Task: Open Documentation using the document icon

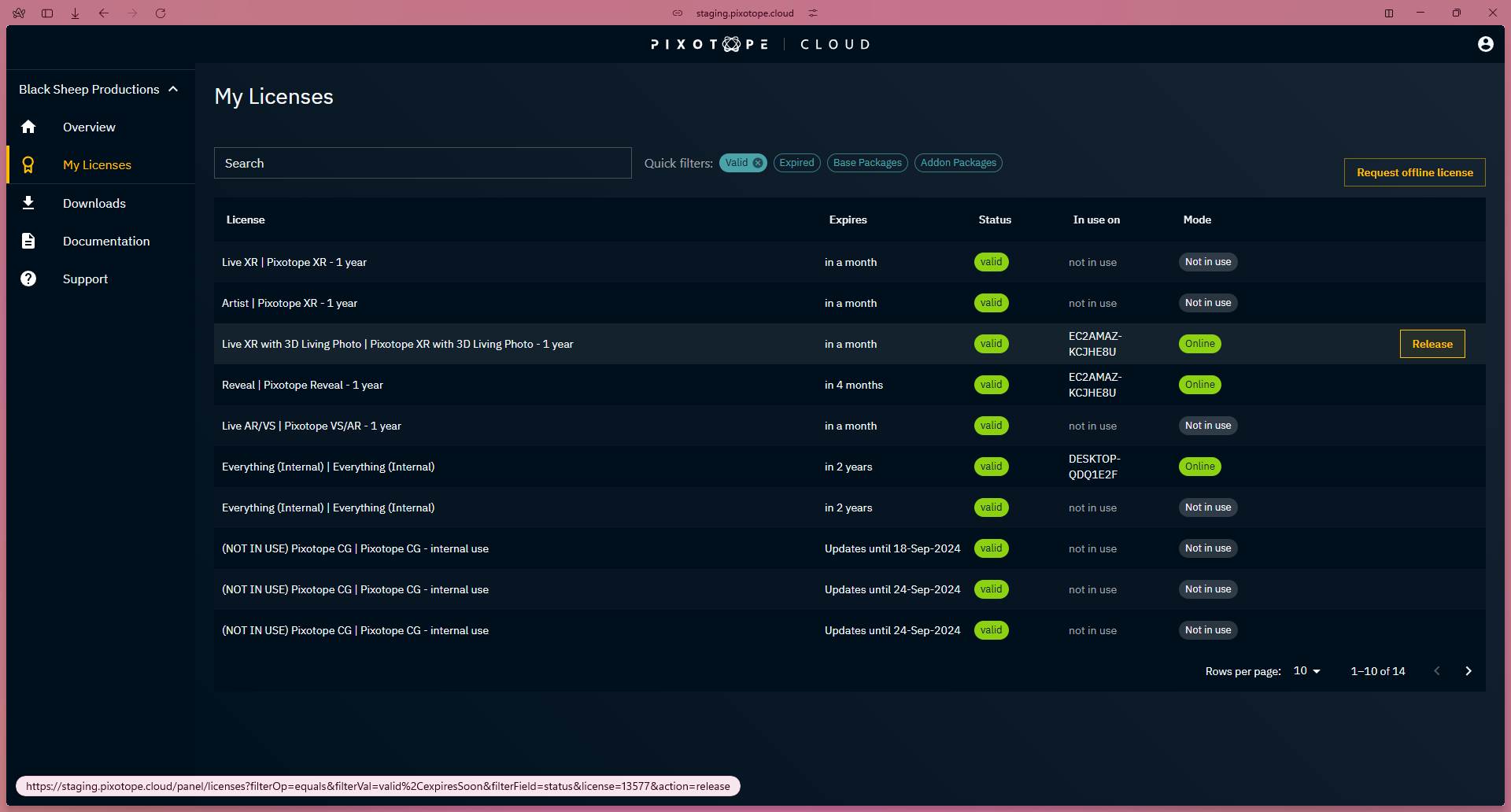Action: 28,241
